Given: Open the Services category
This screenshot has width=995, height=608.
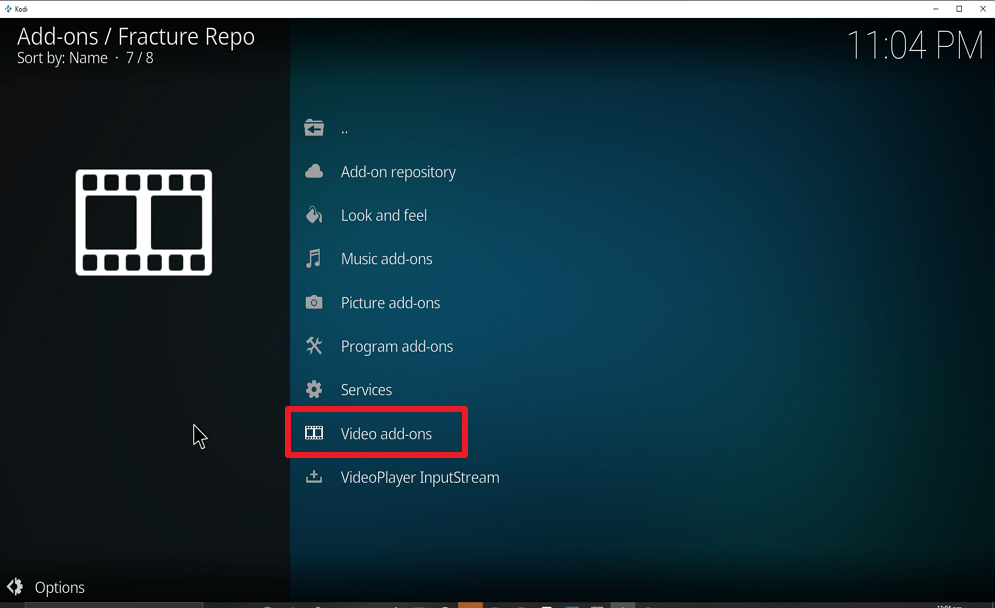Looking at the screenshot, I should tap(366, 390).
